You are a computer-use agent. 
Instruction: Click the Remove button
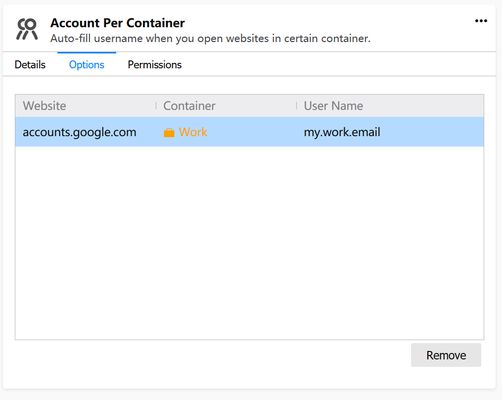point(446,355)
